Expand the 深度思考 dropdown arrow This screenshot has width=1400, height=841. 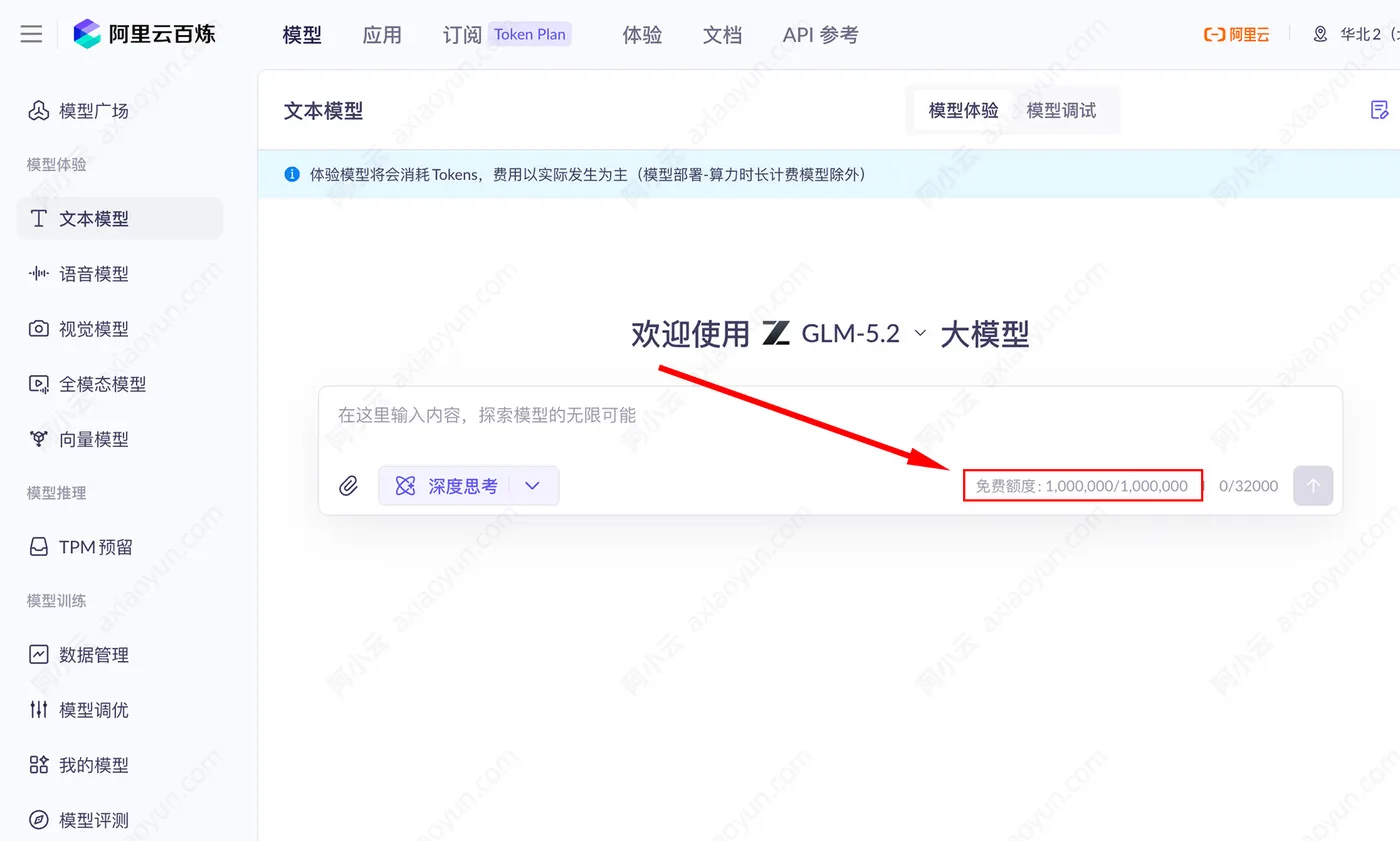pos(533,486)
